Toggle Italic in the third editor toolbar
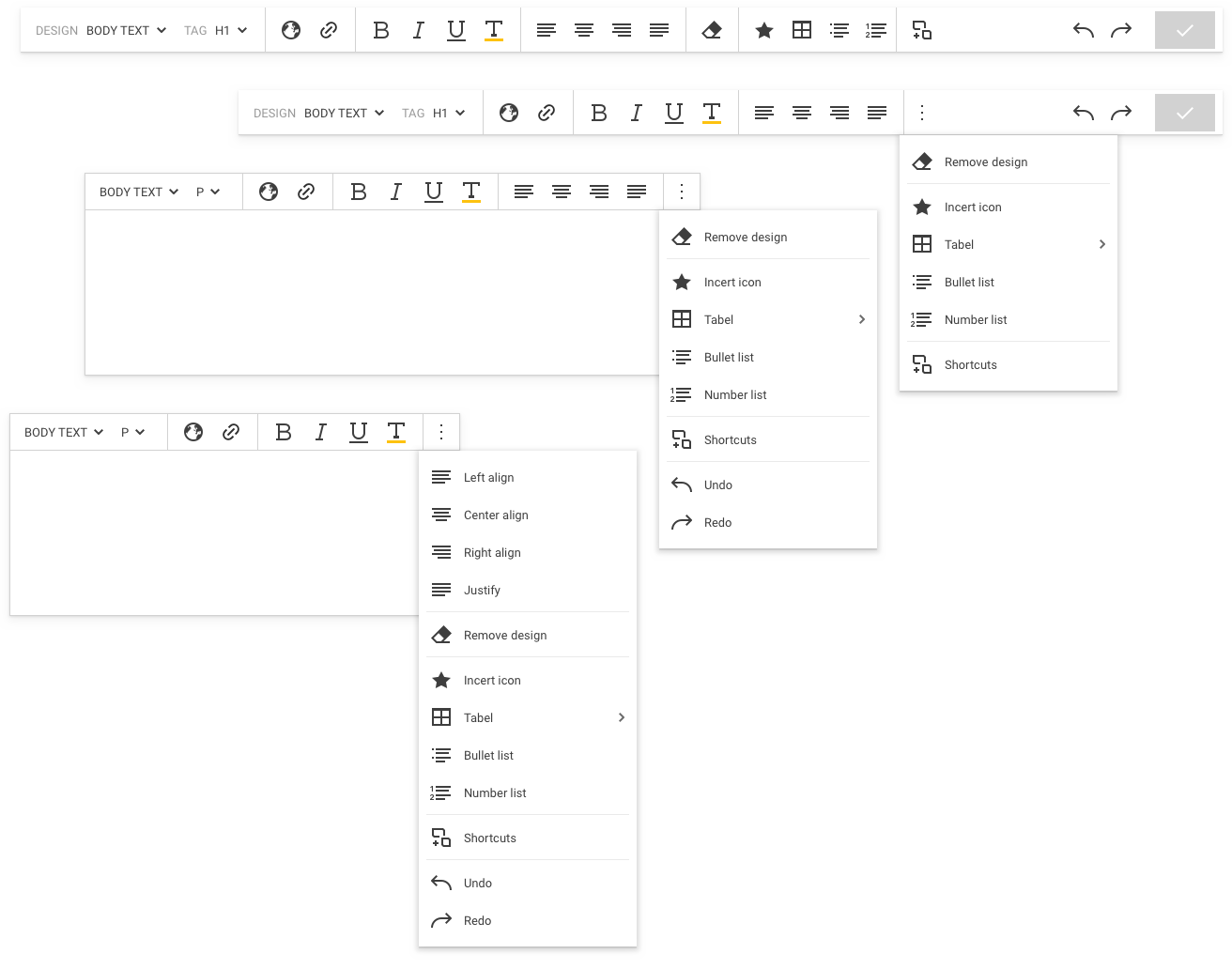This screenshot has height=969, width=1232. click(396, 192)
